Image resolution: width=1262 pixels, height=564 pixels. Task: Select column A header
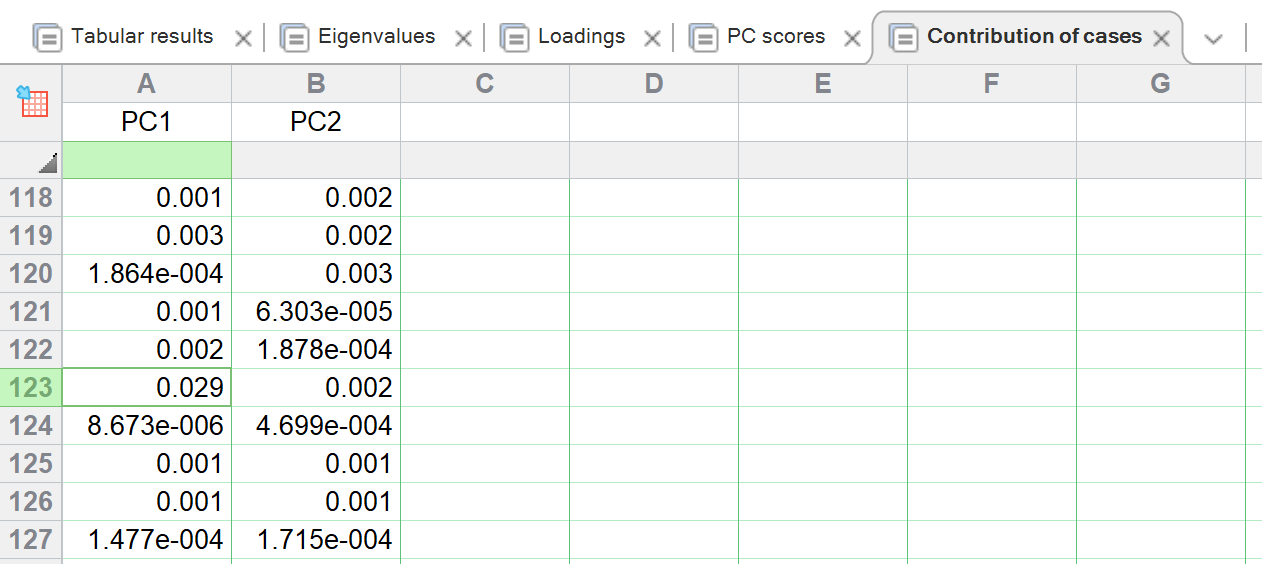(146, 84)
